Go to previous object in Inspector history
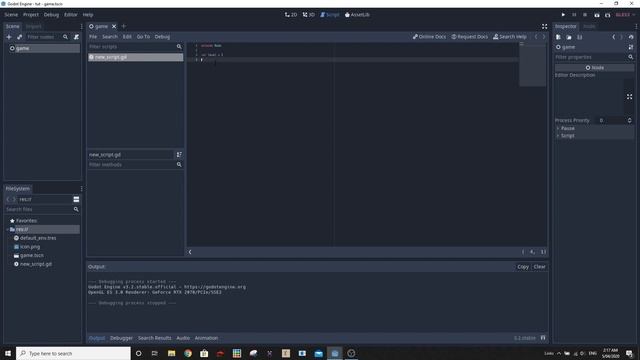Viewport: 640px width, 360px height. [613, 37]
